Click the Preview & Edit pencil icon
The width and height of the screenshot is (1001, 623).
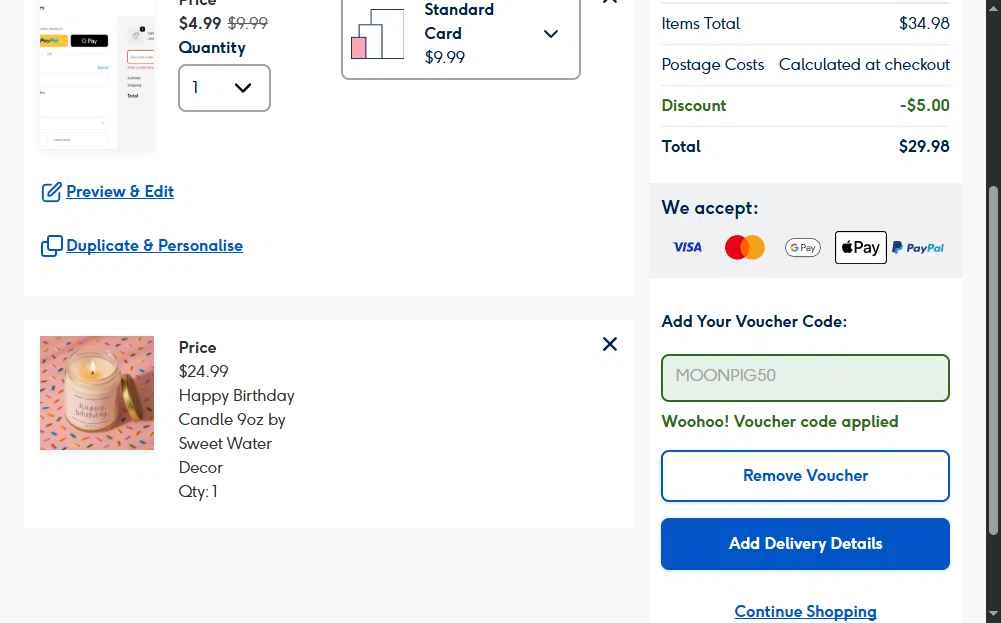51,192
